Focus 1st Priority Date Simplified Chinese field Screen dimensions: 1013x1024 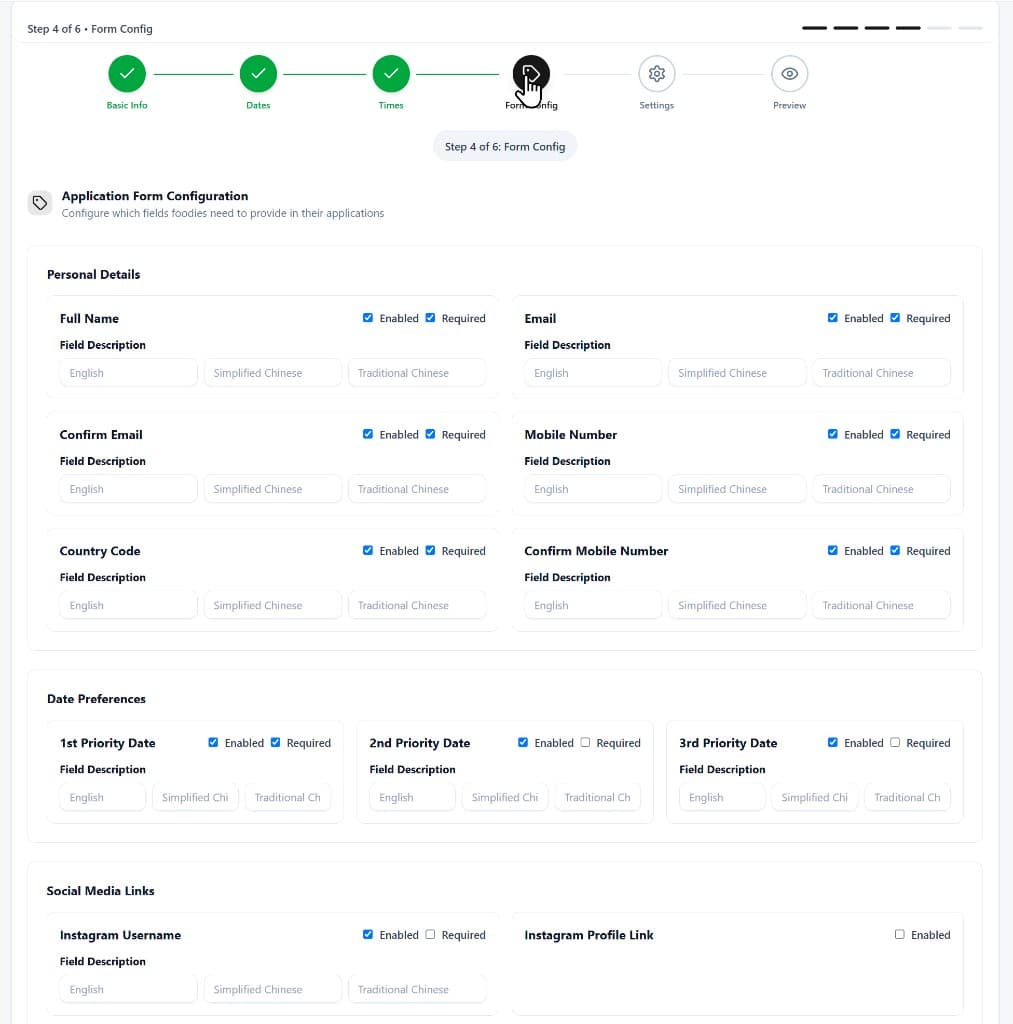pyautogui.click(x=195, y=797)
